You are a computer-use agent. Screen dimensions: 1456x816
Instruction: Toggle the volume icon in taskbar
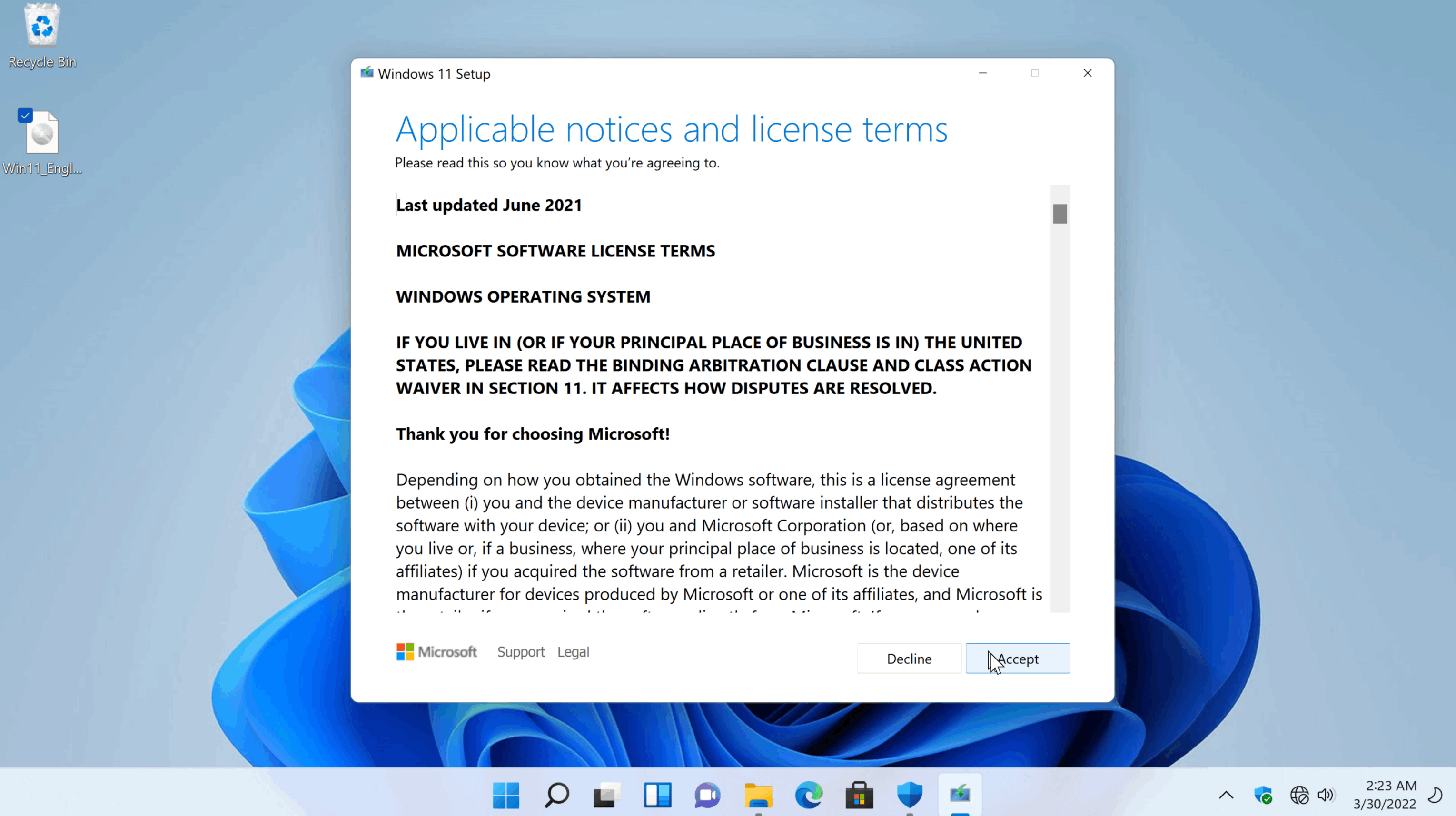(1326, 795)
